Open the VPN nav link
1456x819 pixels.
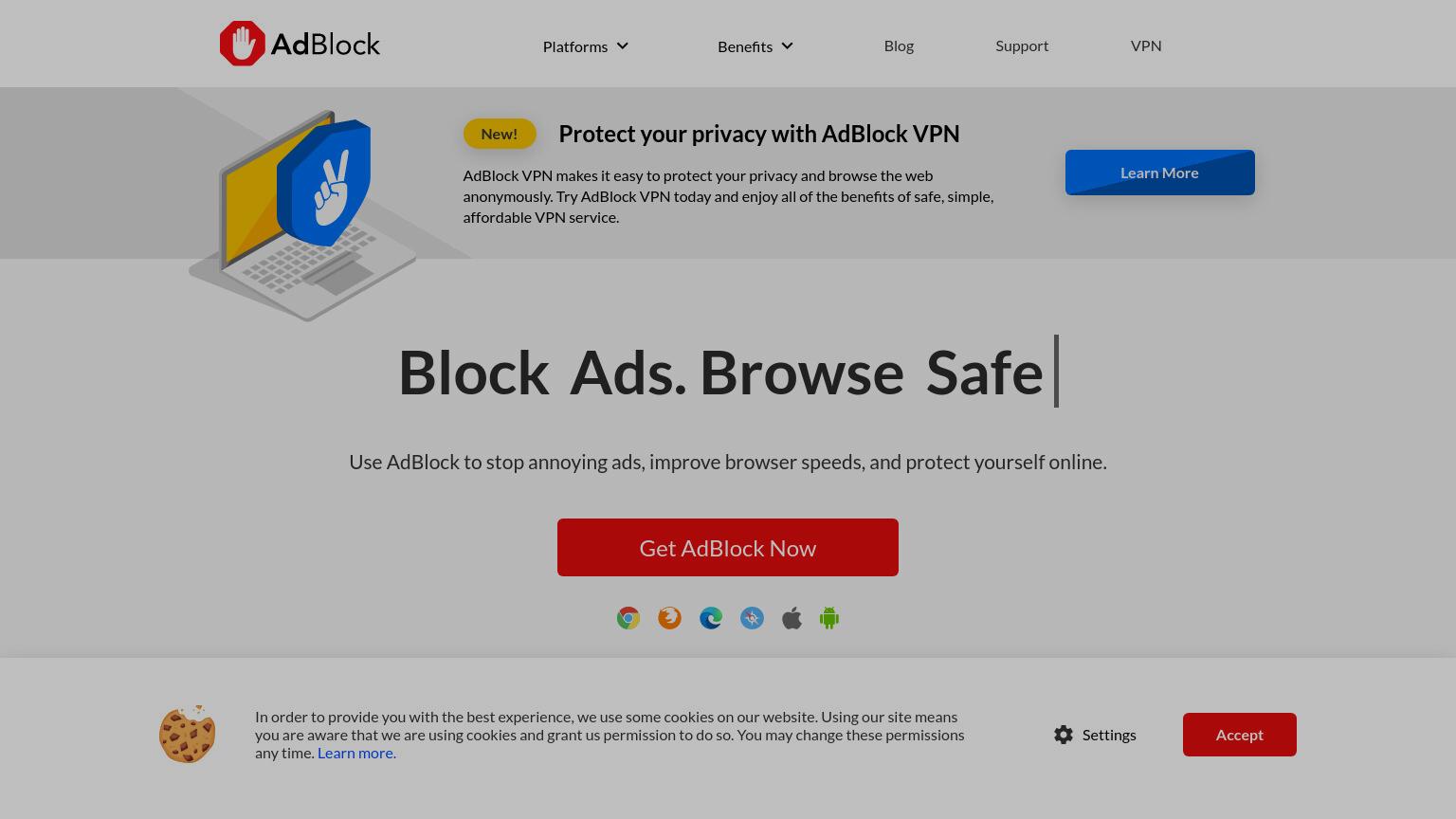click(1146, 45)
